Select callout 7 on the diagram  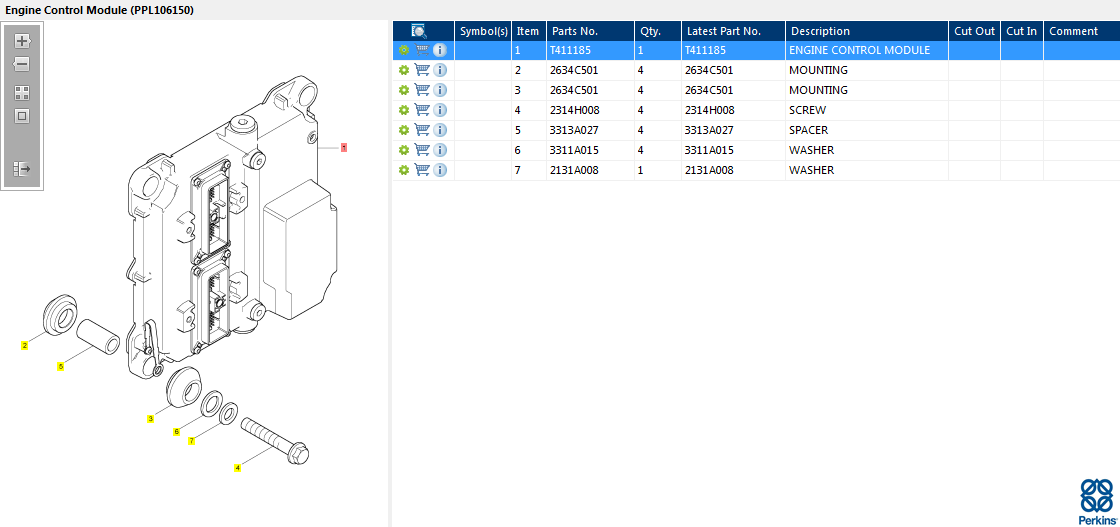tap(191, 441)
